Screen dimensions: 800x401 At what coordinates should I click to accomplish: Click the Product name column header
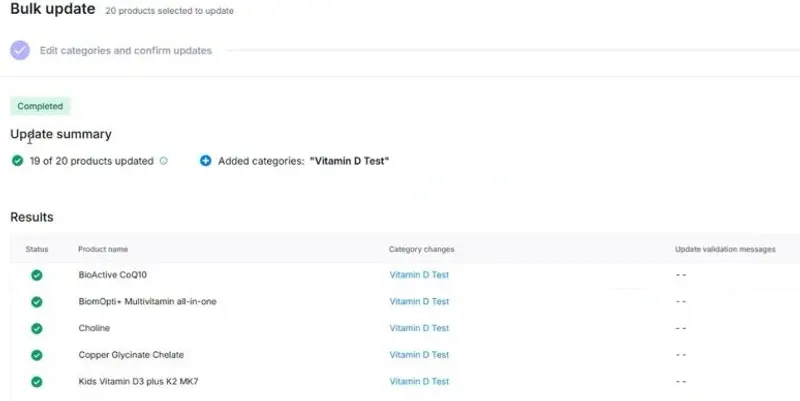click(103, 249)
